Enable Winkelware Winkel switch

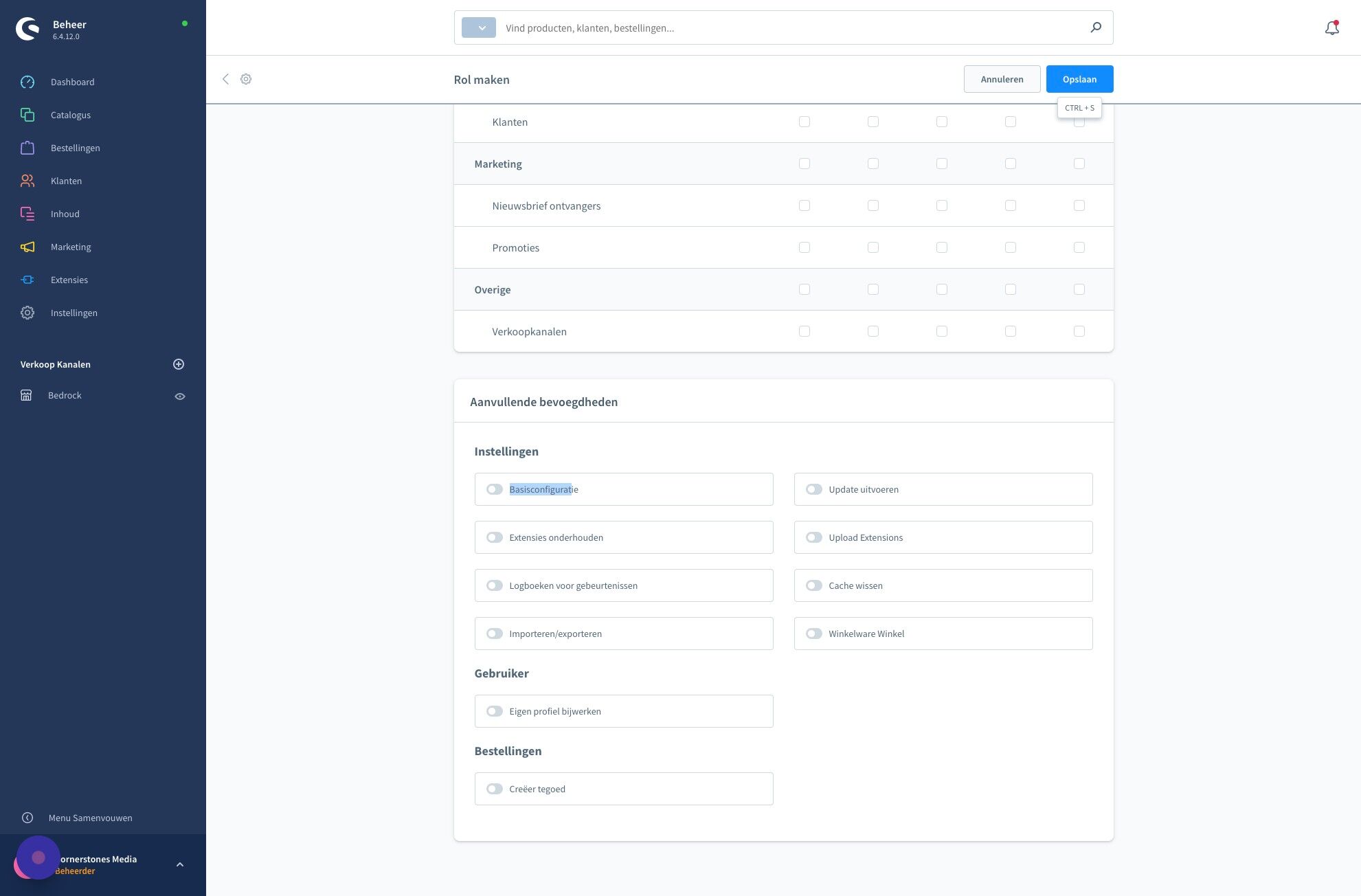(x=814, y=634)
